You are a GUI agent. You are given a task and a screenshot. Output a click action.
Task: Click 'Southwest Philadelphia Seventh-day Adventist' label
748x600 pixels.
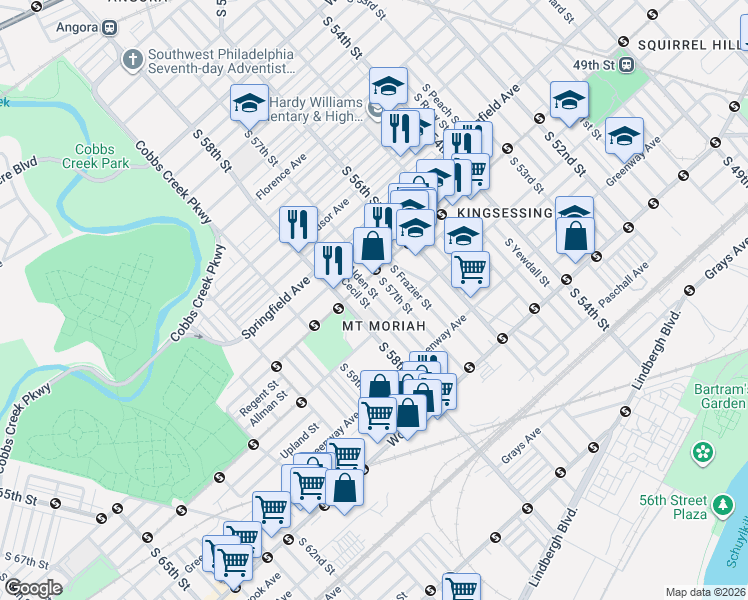tap(221, 62)
